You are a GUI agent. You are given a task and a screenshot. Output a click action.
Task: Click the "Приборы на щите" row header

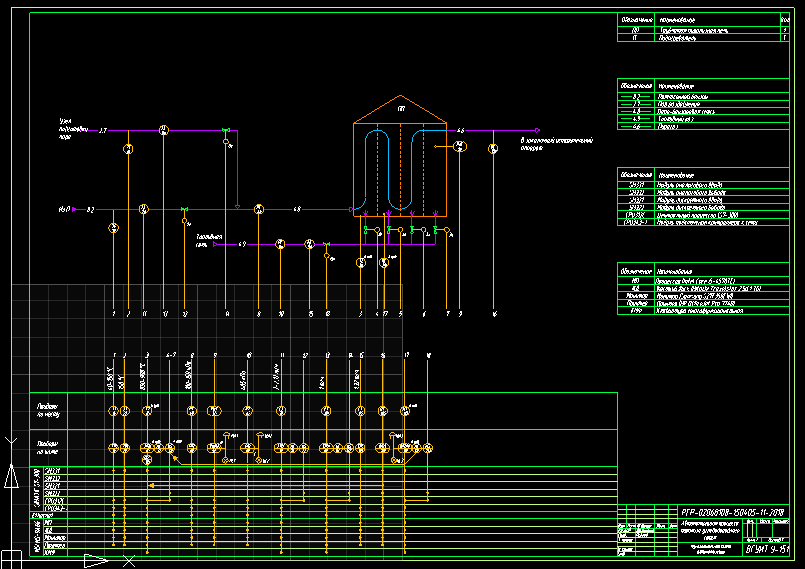[48, 447]
